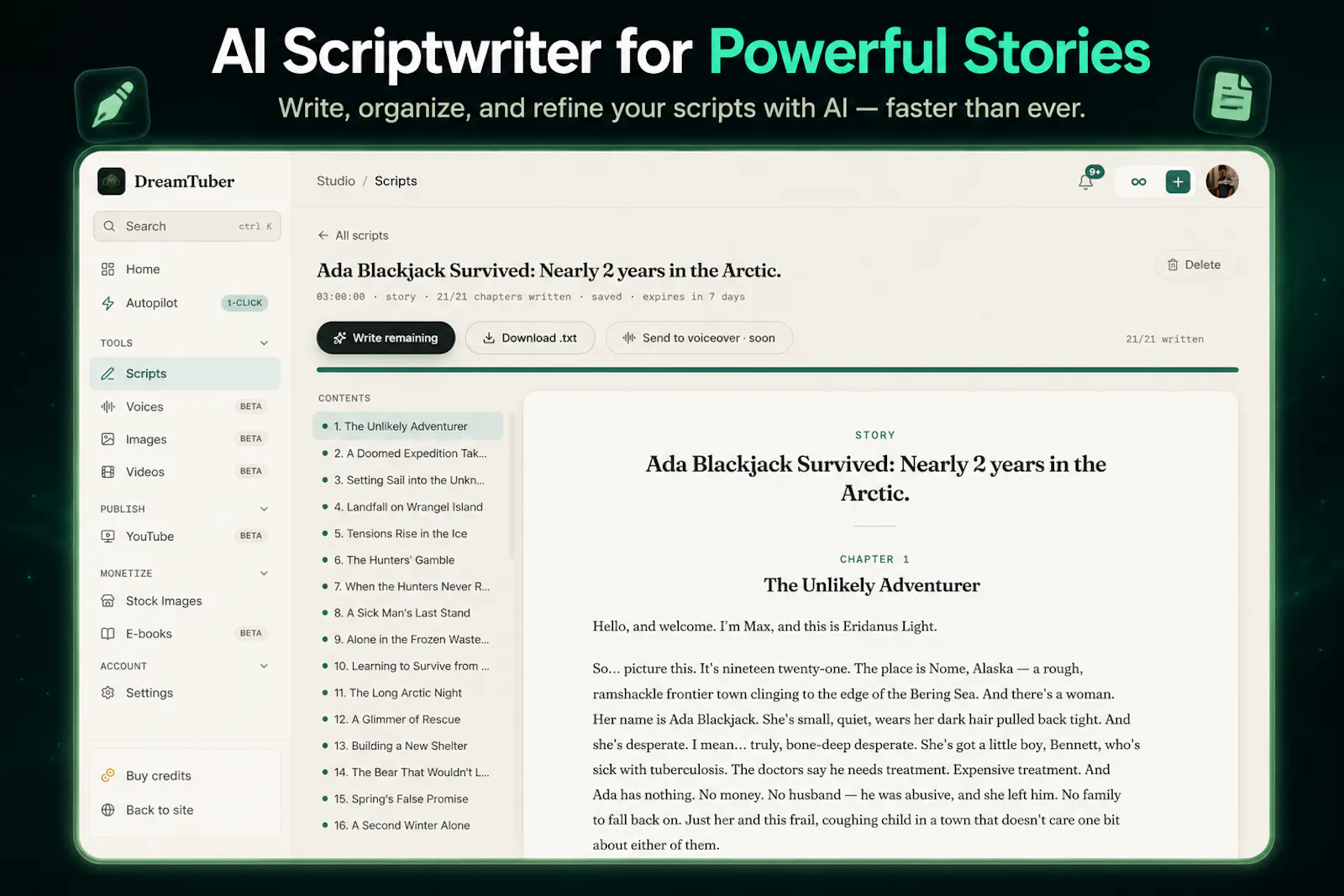Click the Scripts breadcrumb

[396, 181]
